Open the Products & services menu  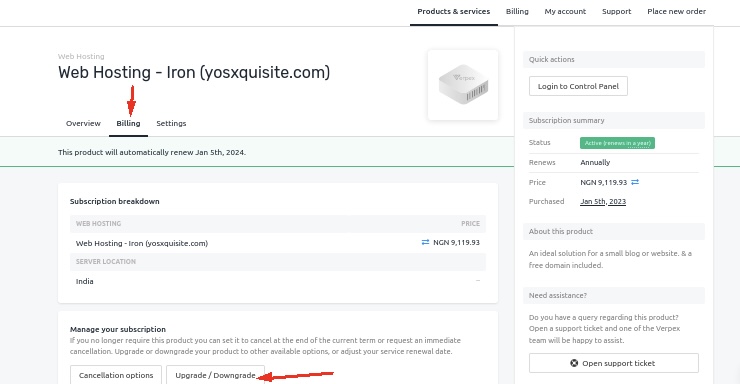pyautogui.click(x=454, y=11)
